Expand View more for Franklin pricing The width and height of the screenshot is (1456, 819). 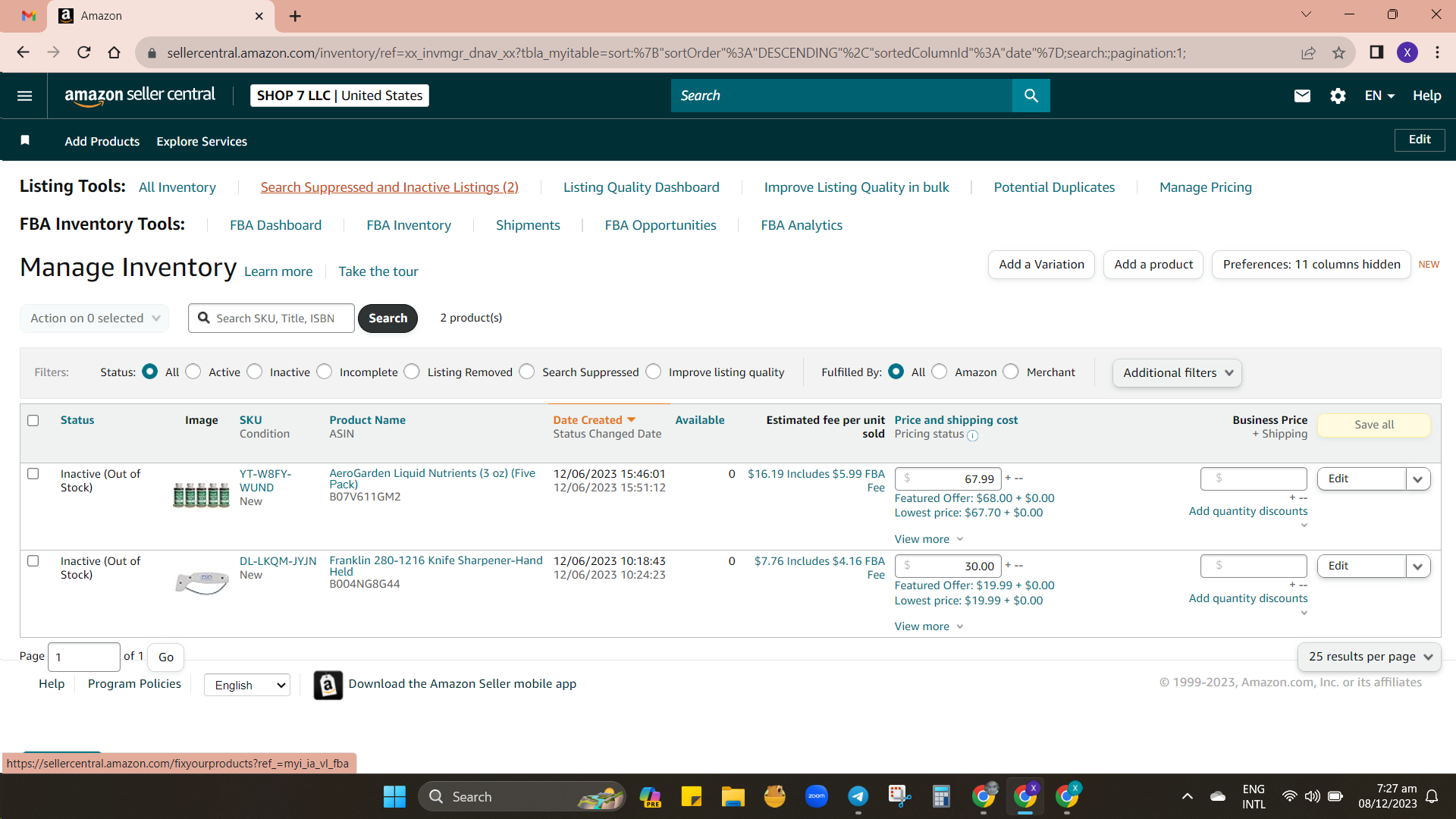coord(929,626)
